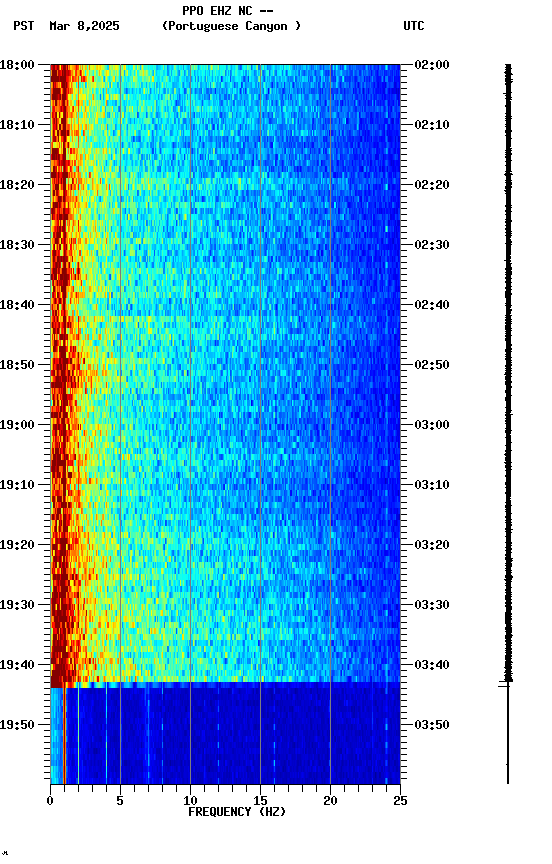This screenshot has height=864, width=552.
Task: Click the 03:50 UTC time label
Action: point(432,726)
